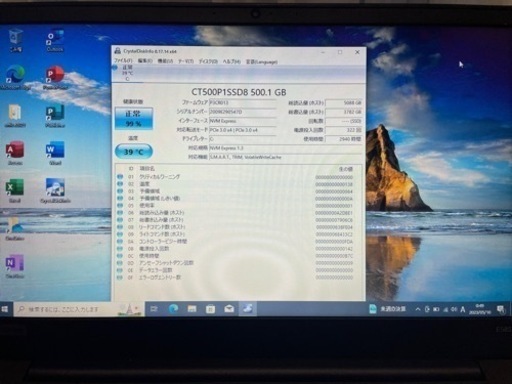512x384 pixels.
Task: Click the 39 °C temperature button
Action: (134, 152)
